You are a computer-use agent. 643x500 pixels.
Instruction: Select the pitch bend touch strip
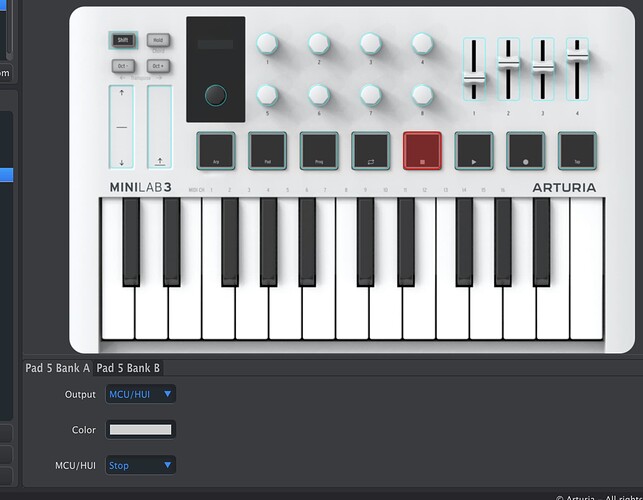click(121, 127)
